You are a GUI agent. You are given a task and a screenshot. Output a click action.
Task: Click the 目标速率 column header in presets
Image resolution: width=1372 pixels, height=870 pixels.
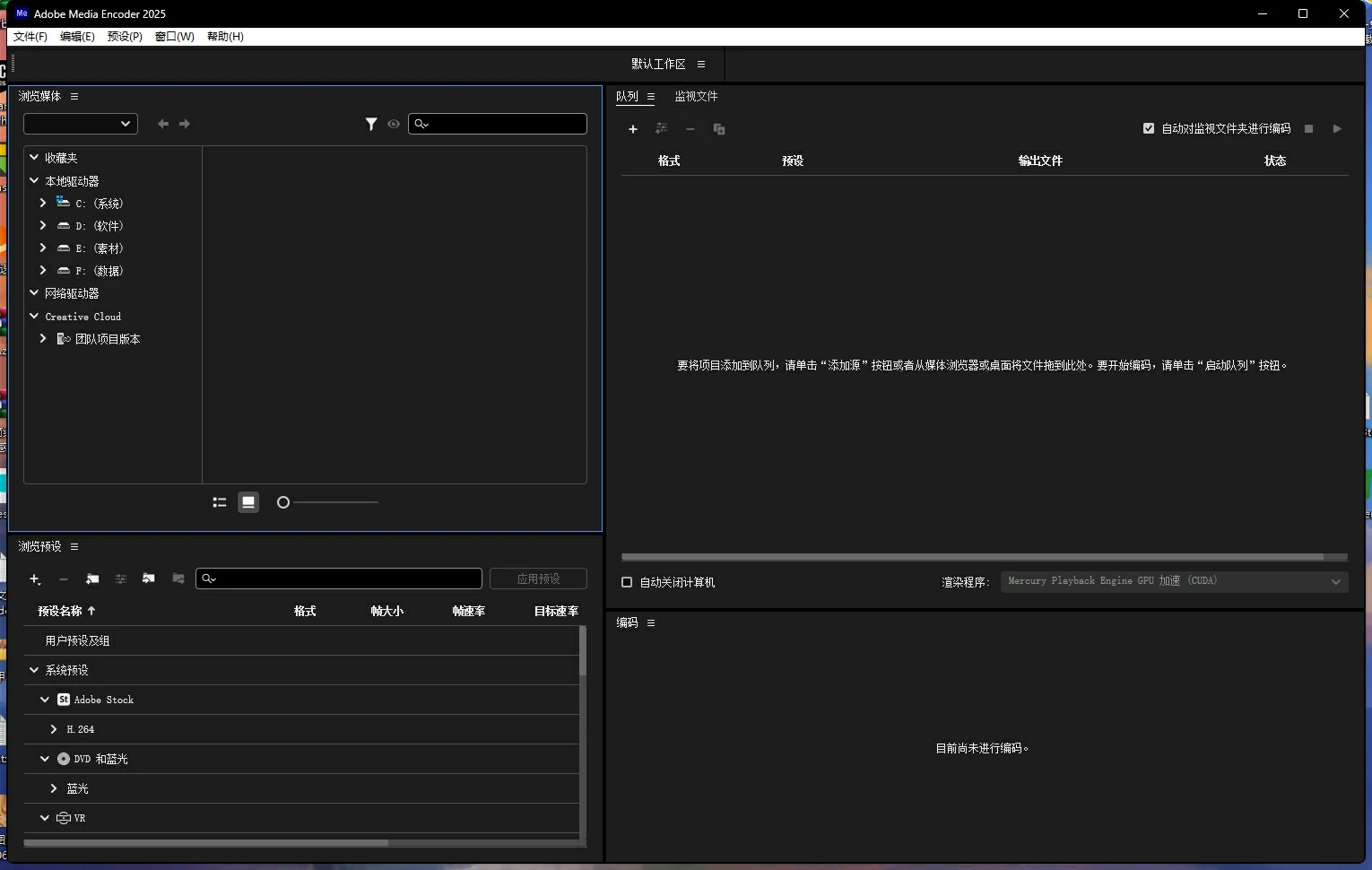[x=556, y=611]
